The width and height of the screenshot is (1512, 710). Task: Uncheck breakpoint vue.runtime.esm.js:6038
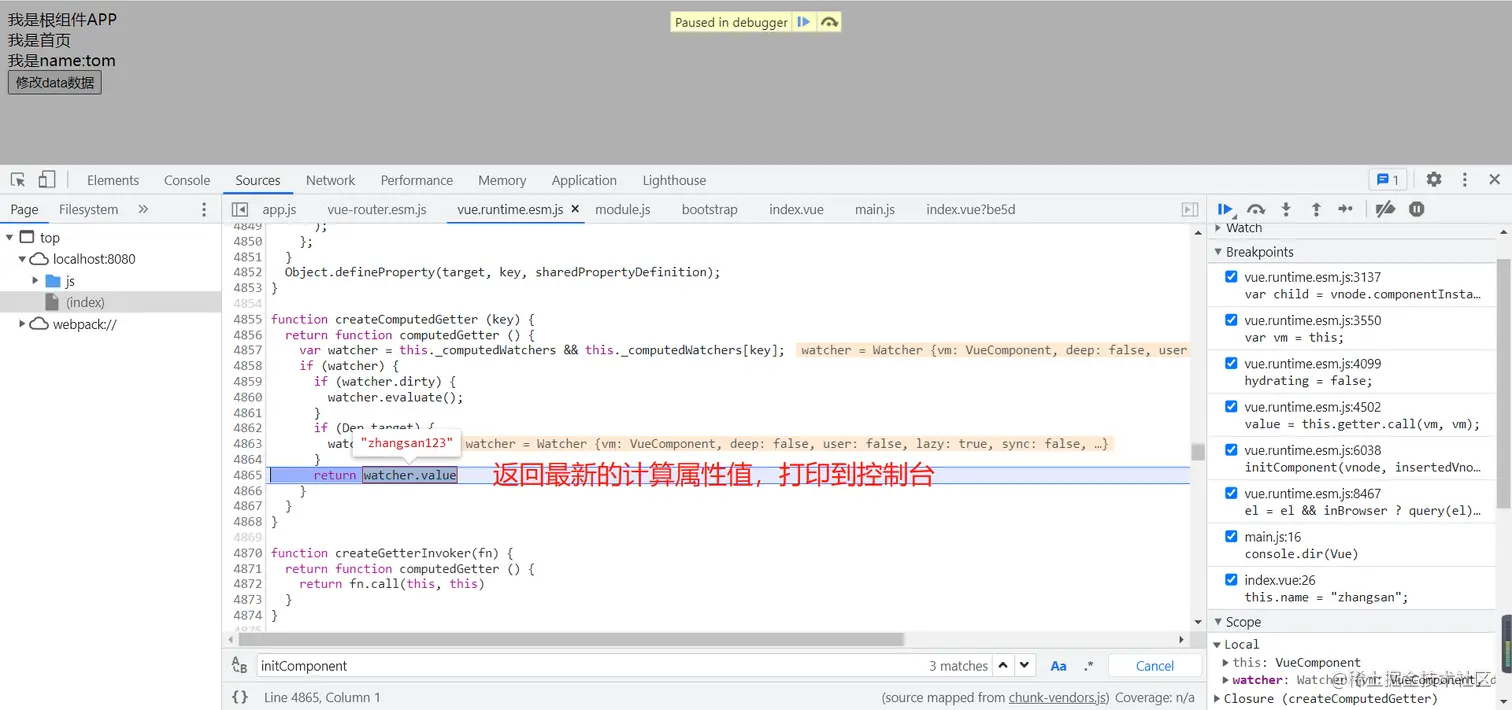[1231, 450]
